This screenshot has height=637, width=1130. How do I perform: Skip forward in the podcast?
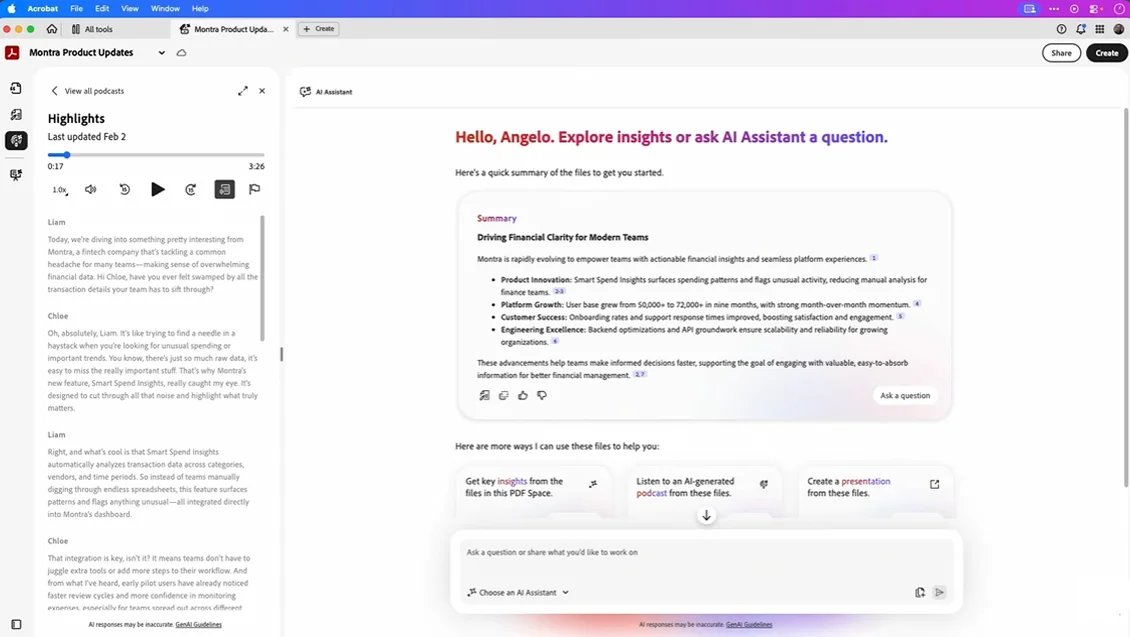point(191,190)
